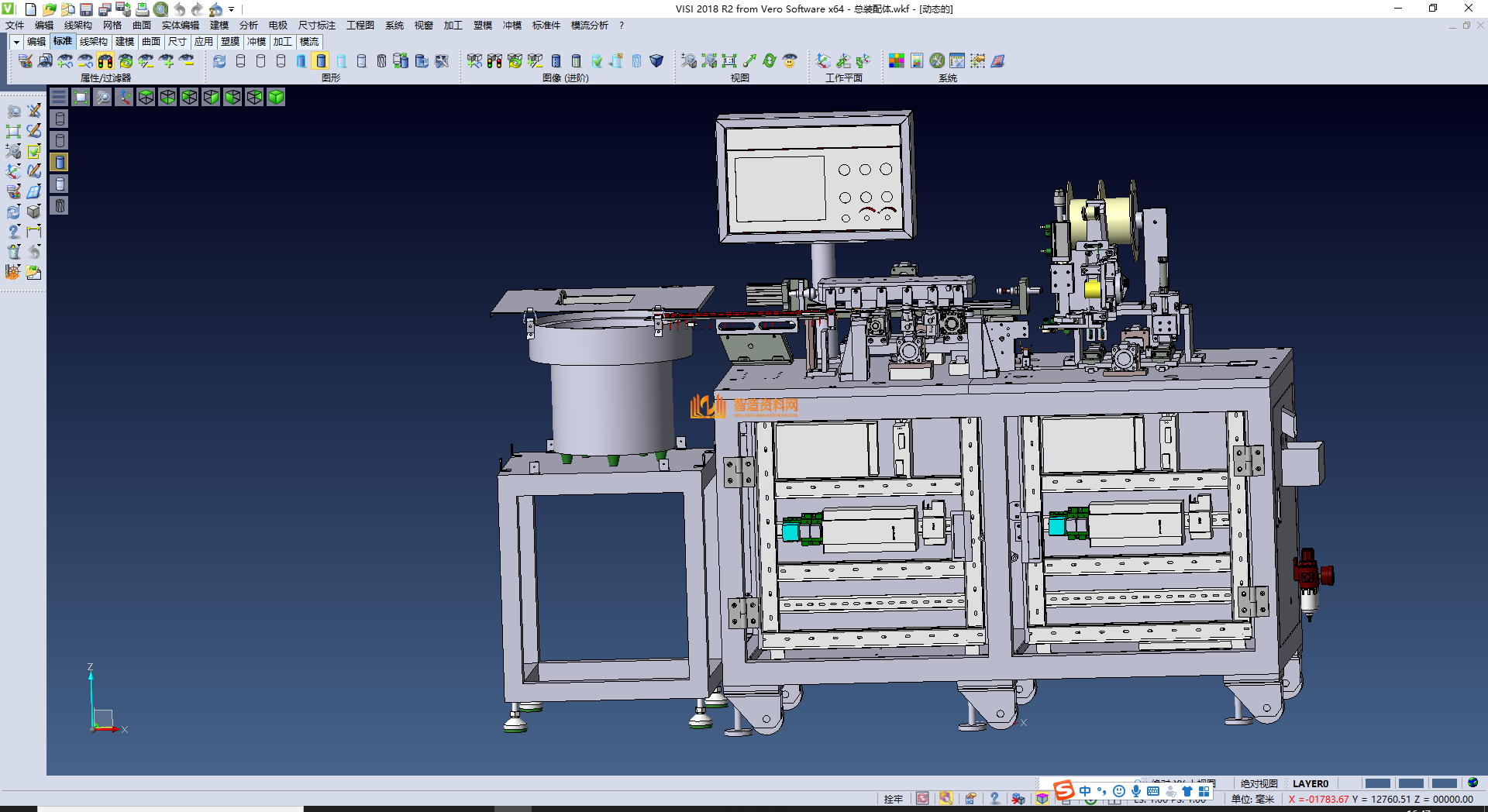This screenshot has width=1488, height=812.
Task: Click the green rotate view icon
Action: [770, 61]
